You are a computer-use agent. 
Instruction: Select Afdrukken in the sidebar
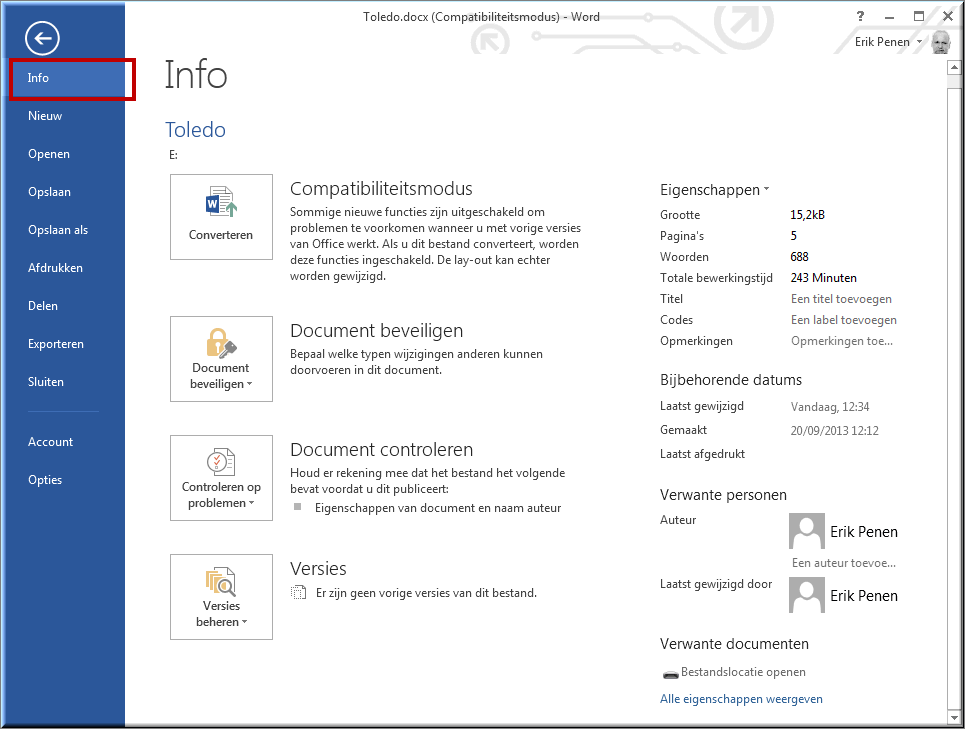click(55, 268)
